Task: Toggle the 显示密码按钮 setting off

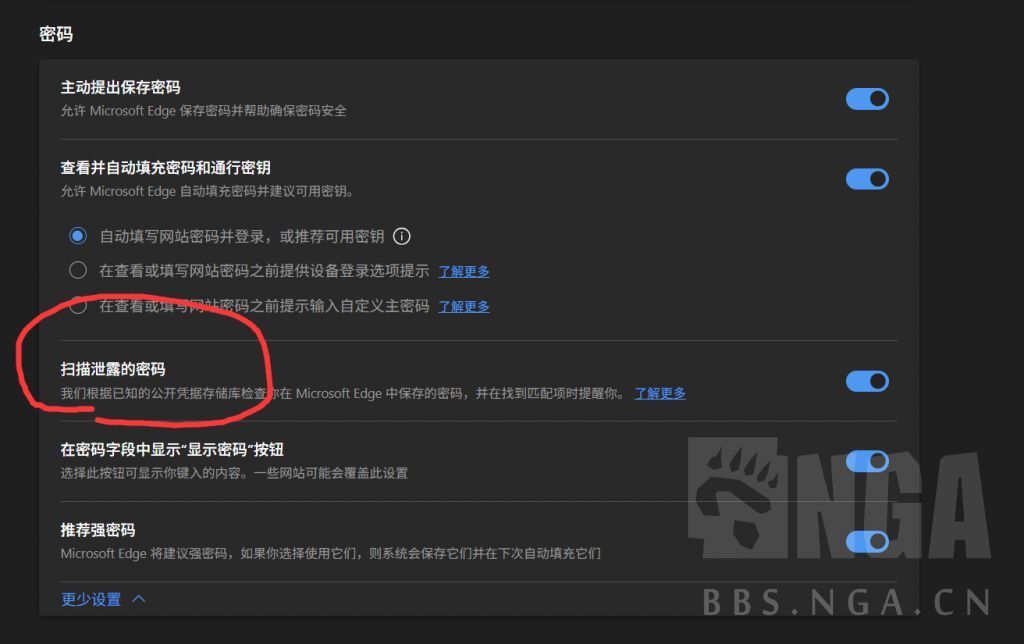Action: [x=866, y=461]
